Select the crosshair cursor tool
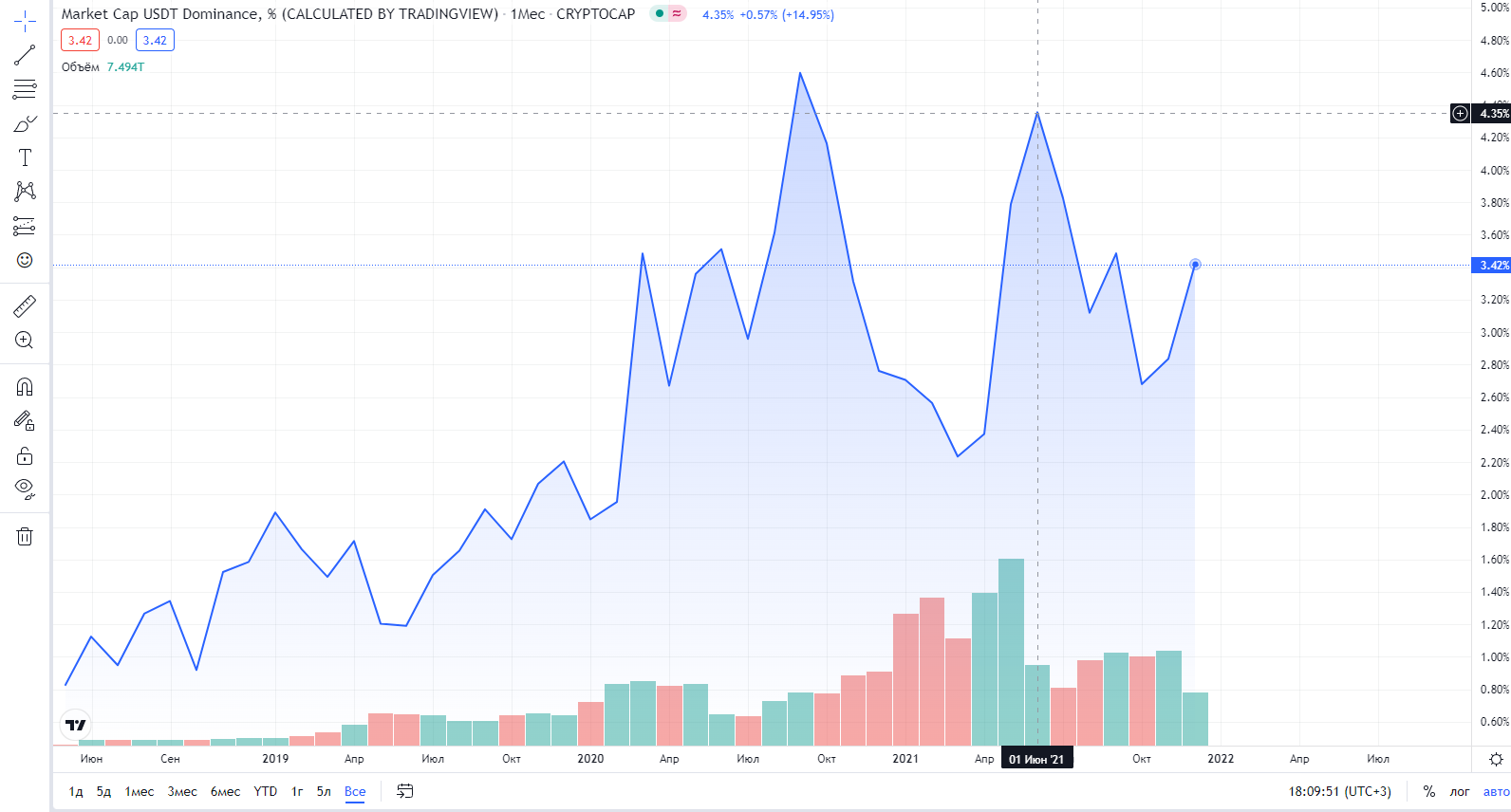Image resolution: width=1511 pixels, height=812 pixels. click(25, 21)
